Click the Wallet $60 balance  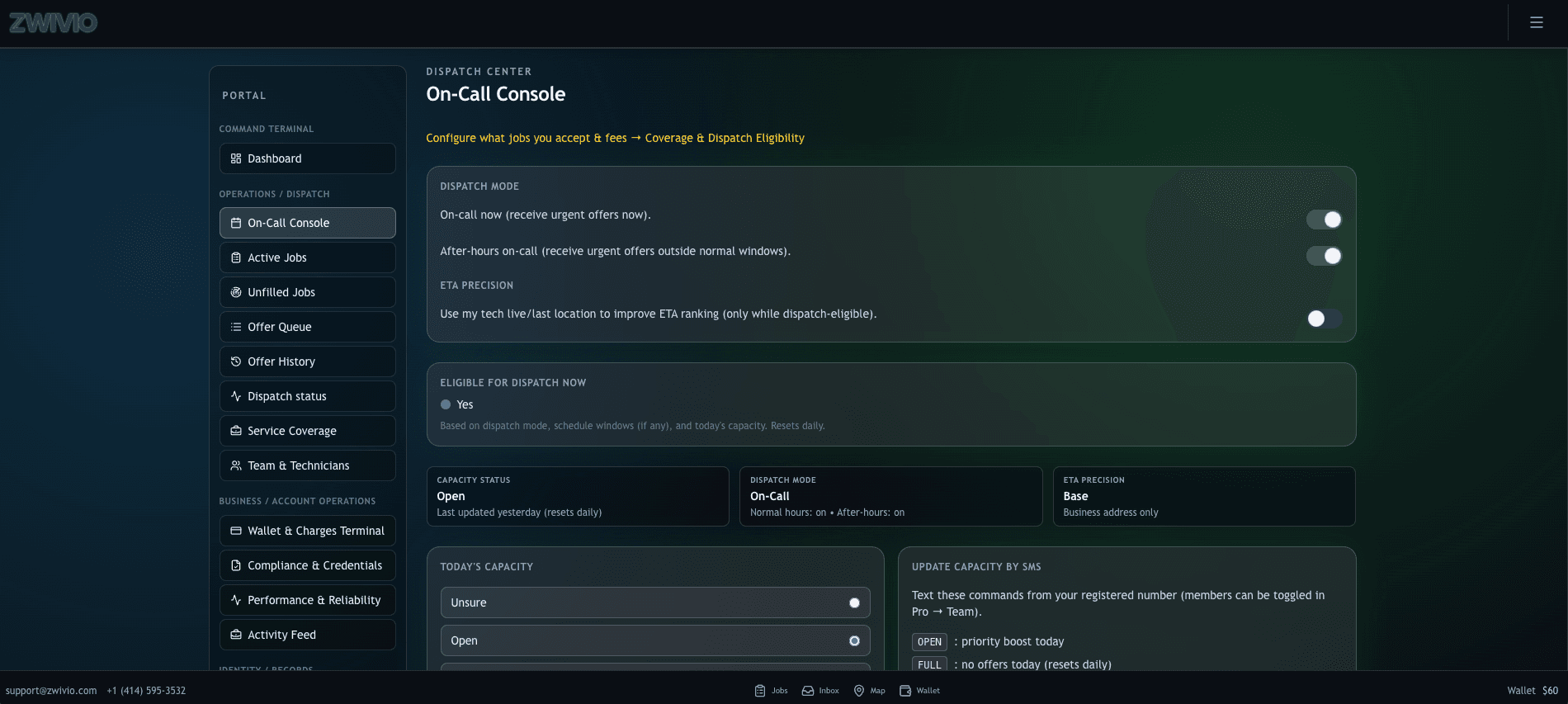point(1532,691)
